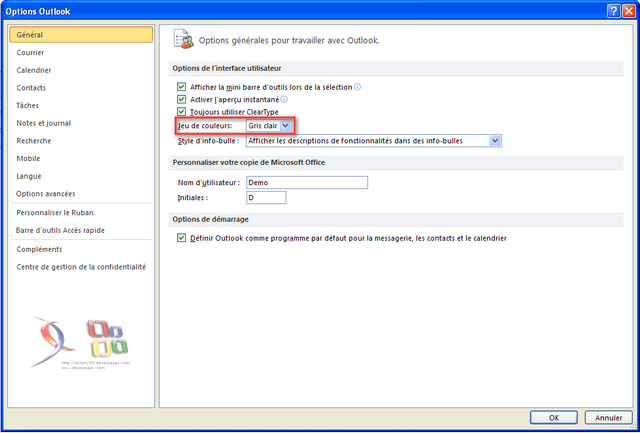Select 'Centre de gestion de la confidentialité'
The image size is (640, 433).
pyautogui.click(x=81, y=267)
